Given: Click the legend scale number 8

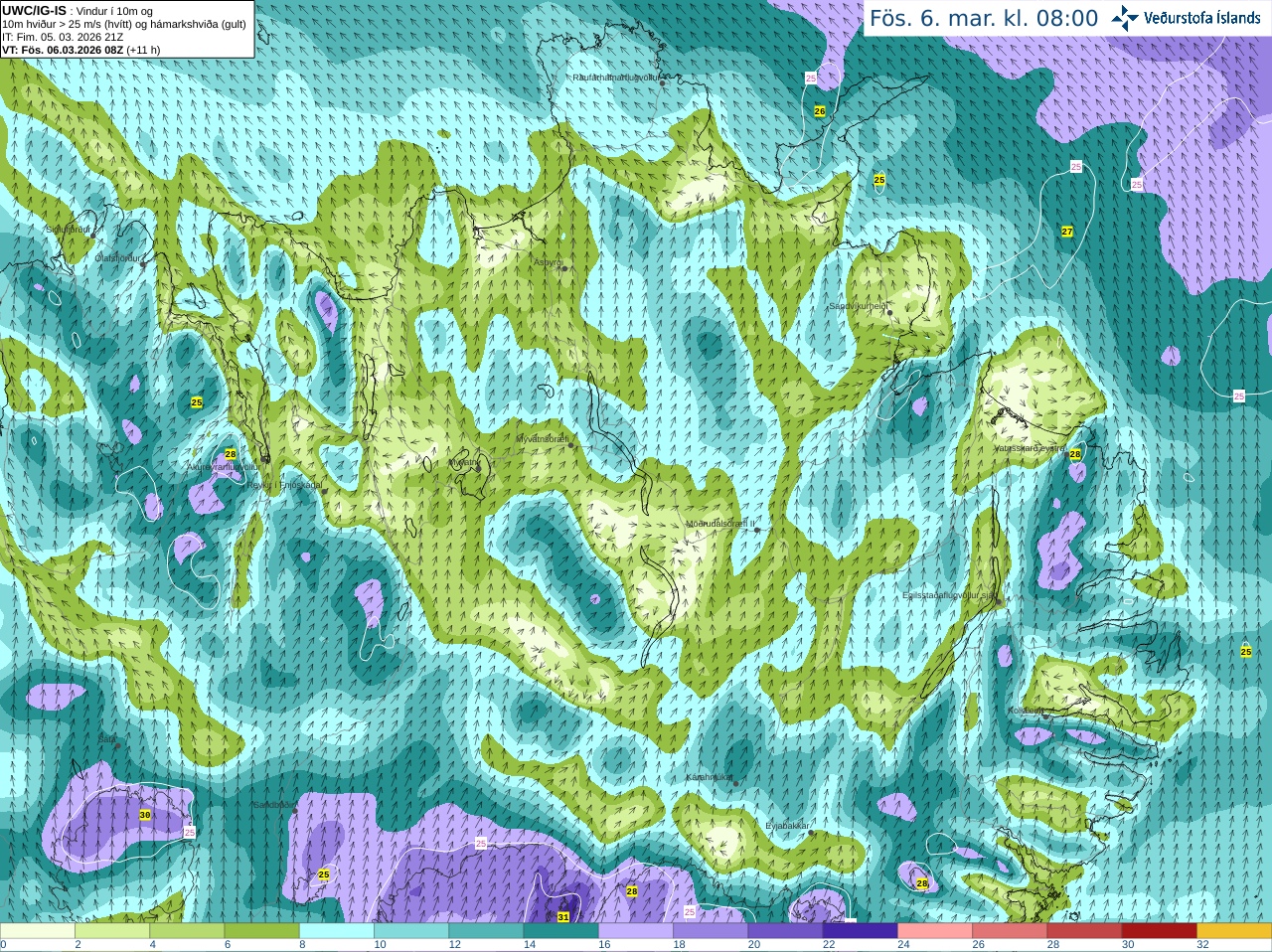Looking at the screenshot, I should point(303,945).
